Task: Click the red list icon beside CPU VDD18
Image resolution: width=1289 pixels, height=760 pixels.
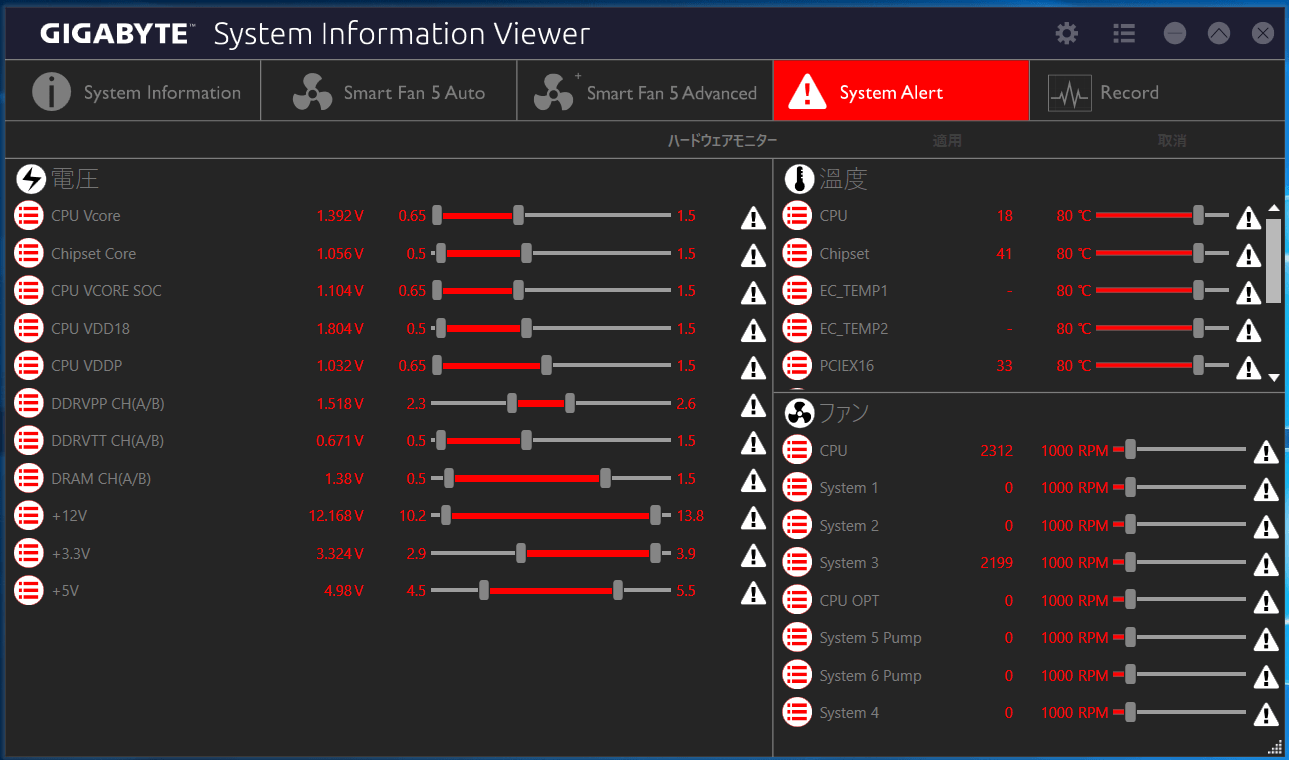Action: pyautogui.click(x=29, y=329)
